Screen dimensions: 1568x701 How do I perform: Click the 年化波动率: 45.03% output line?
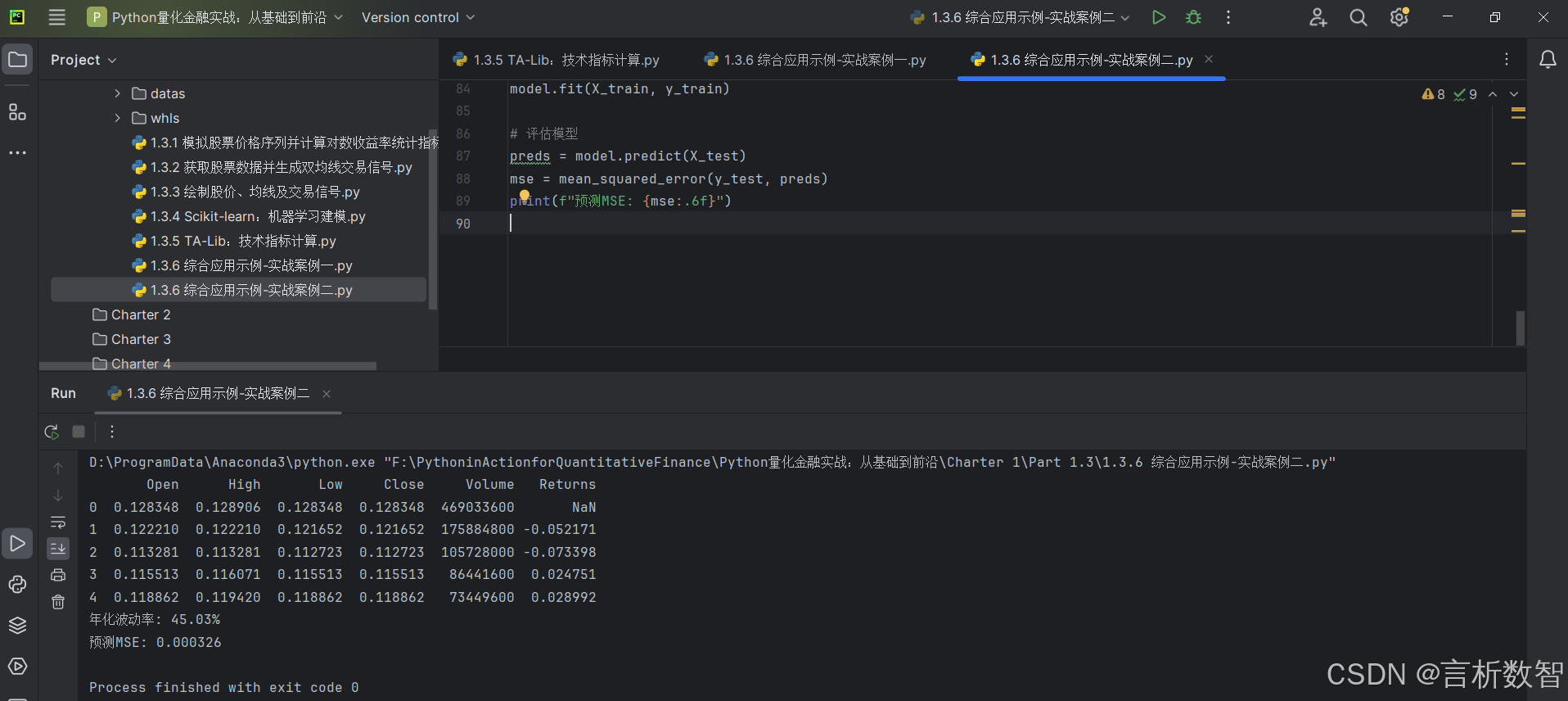click(155, 619)
